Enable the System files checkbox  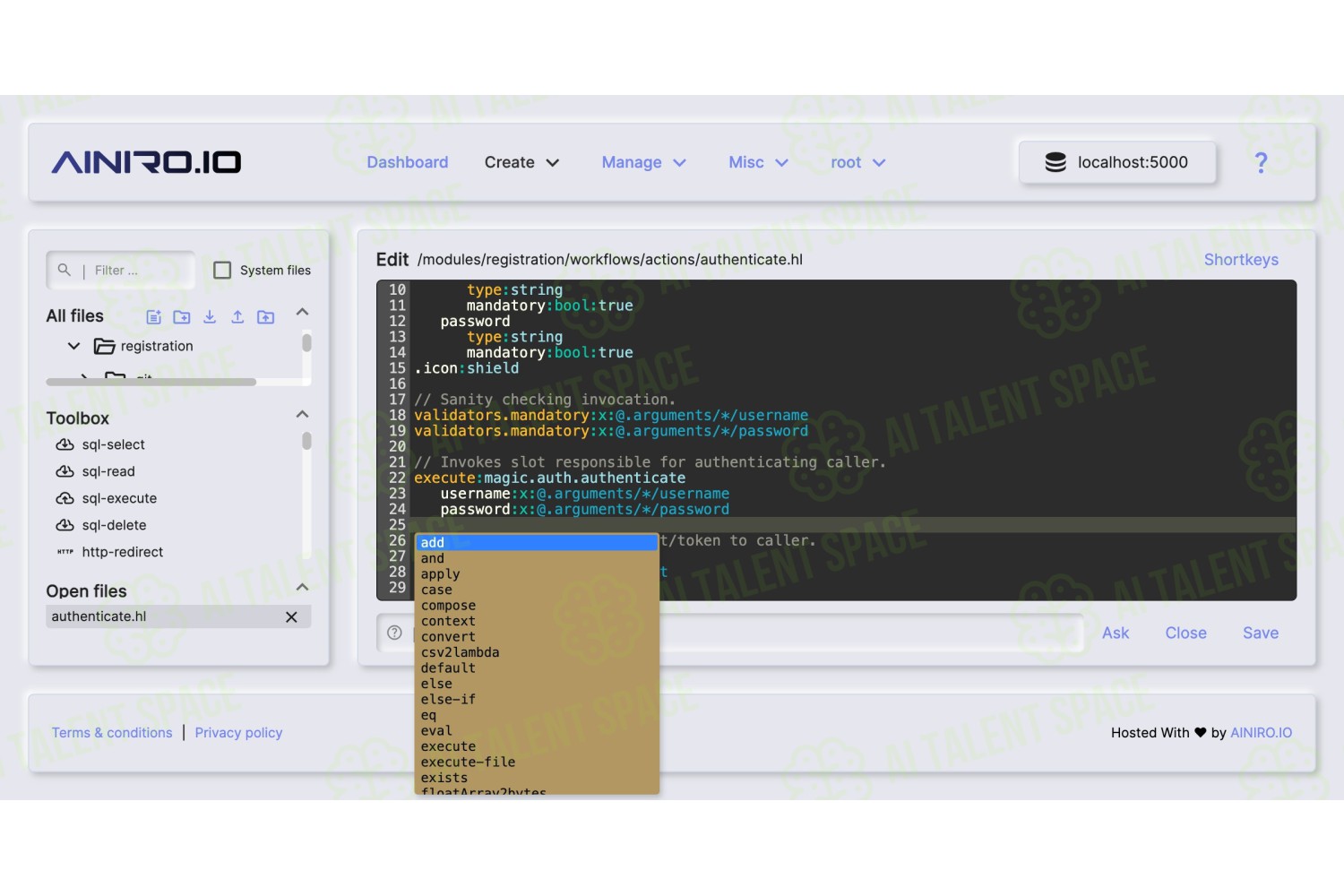(222, 270)
